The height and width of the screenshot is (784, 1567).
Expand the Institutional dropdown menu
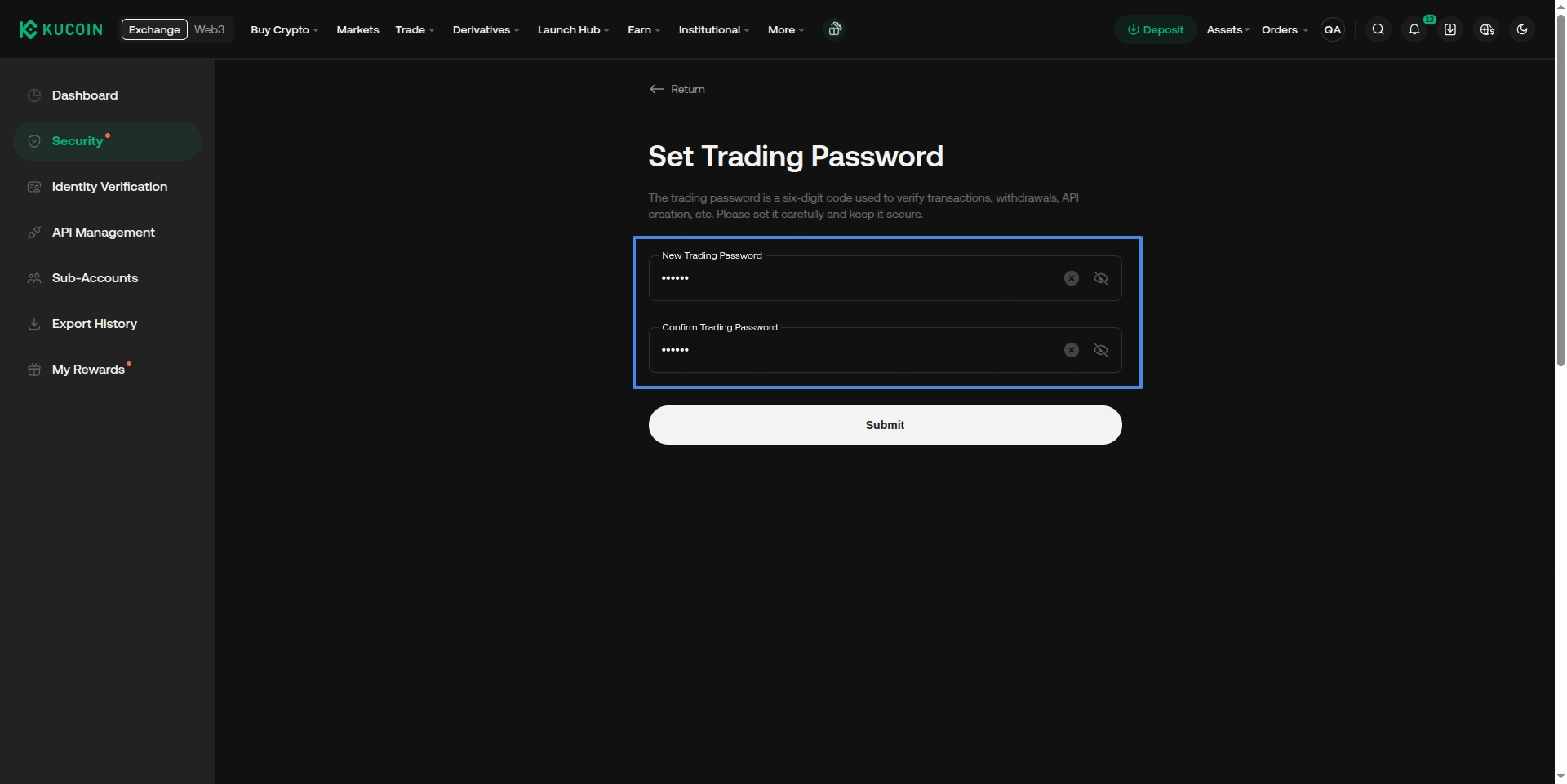click(714, 29)
